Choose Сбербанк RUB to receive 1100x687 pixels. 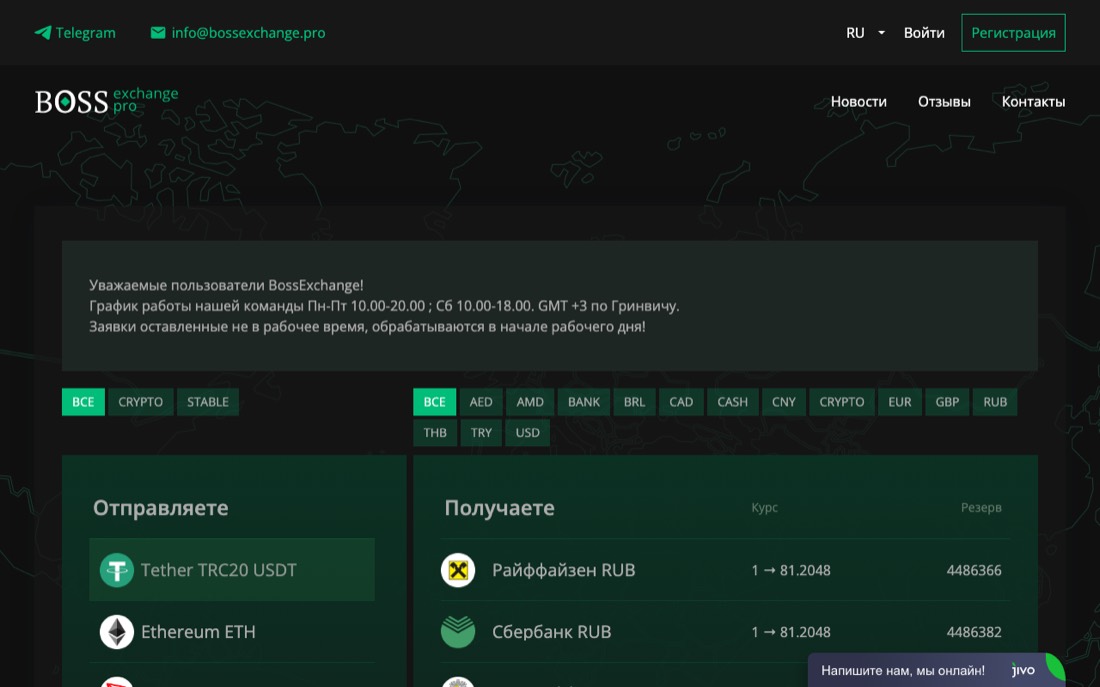coord(725,632)
